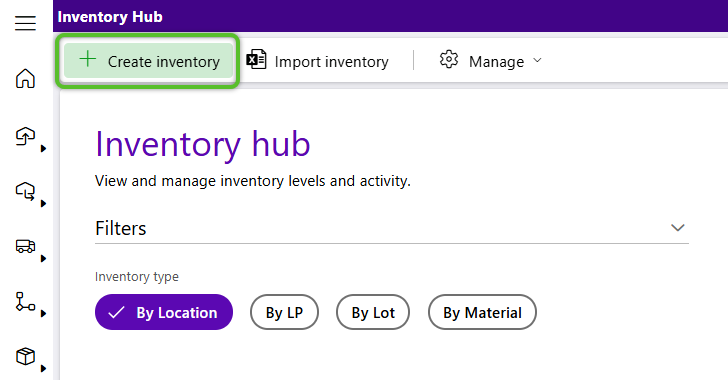Expand the Filters section chevron
Image resolution: width=728 pixels, height=380 pixels.
click(677, 228)
